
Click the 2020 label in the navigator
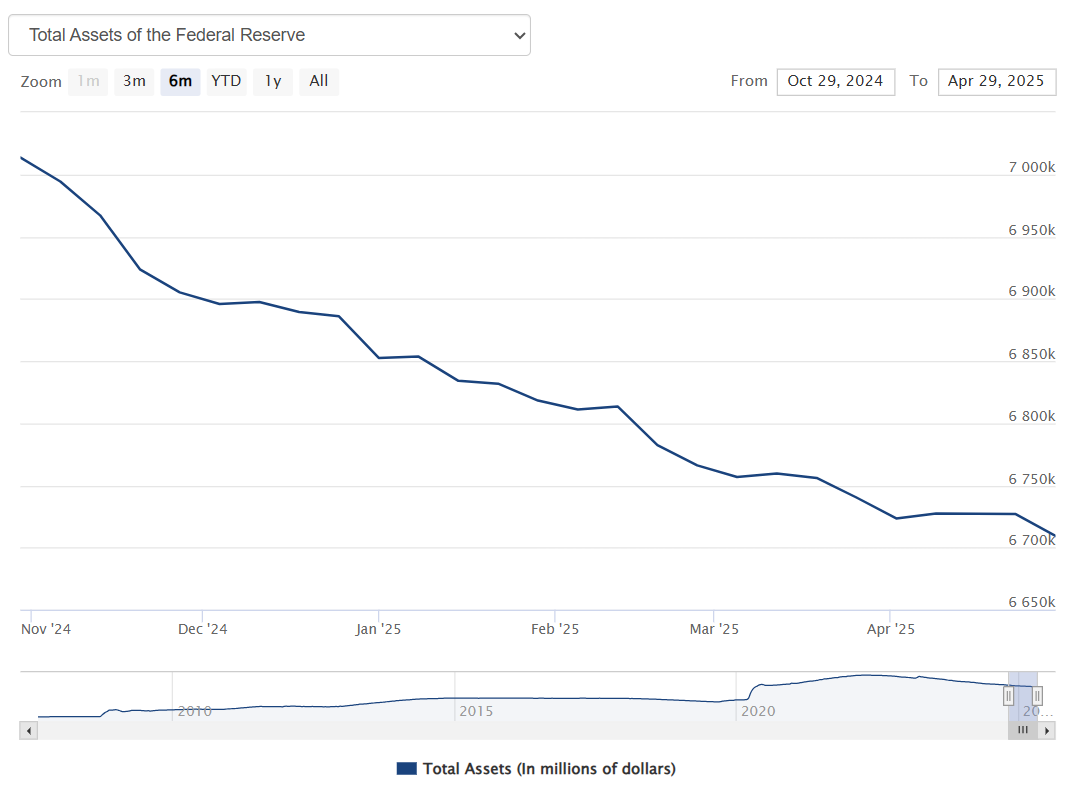[x=758, y=711]
